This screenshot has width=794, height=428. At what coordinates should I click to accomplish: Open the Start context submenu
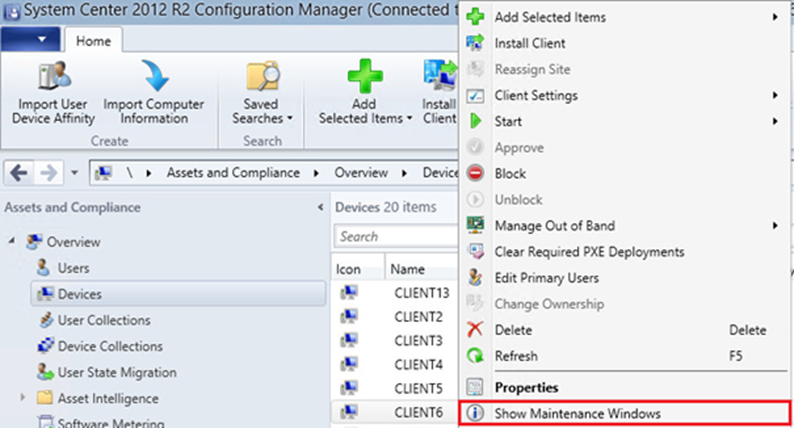pyautogui.click(x=625, y=122)
